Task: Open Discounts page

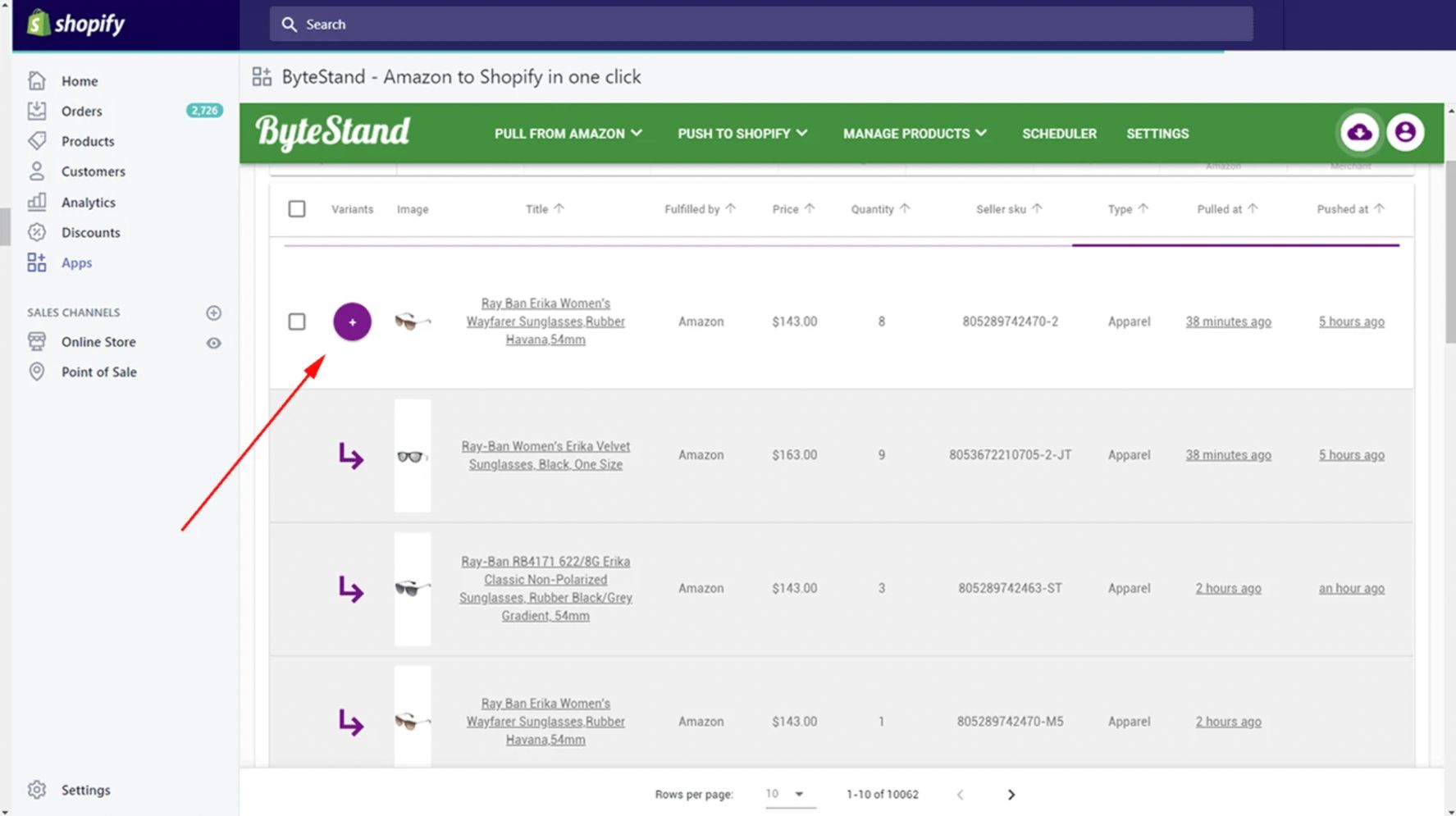Action: [x=90, y=233]
